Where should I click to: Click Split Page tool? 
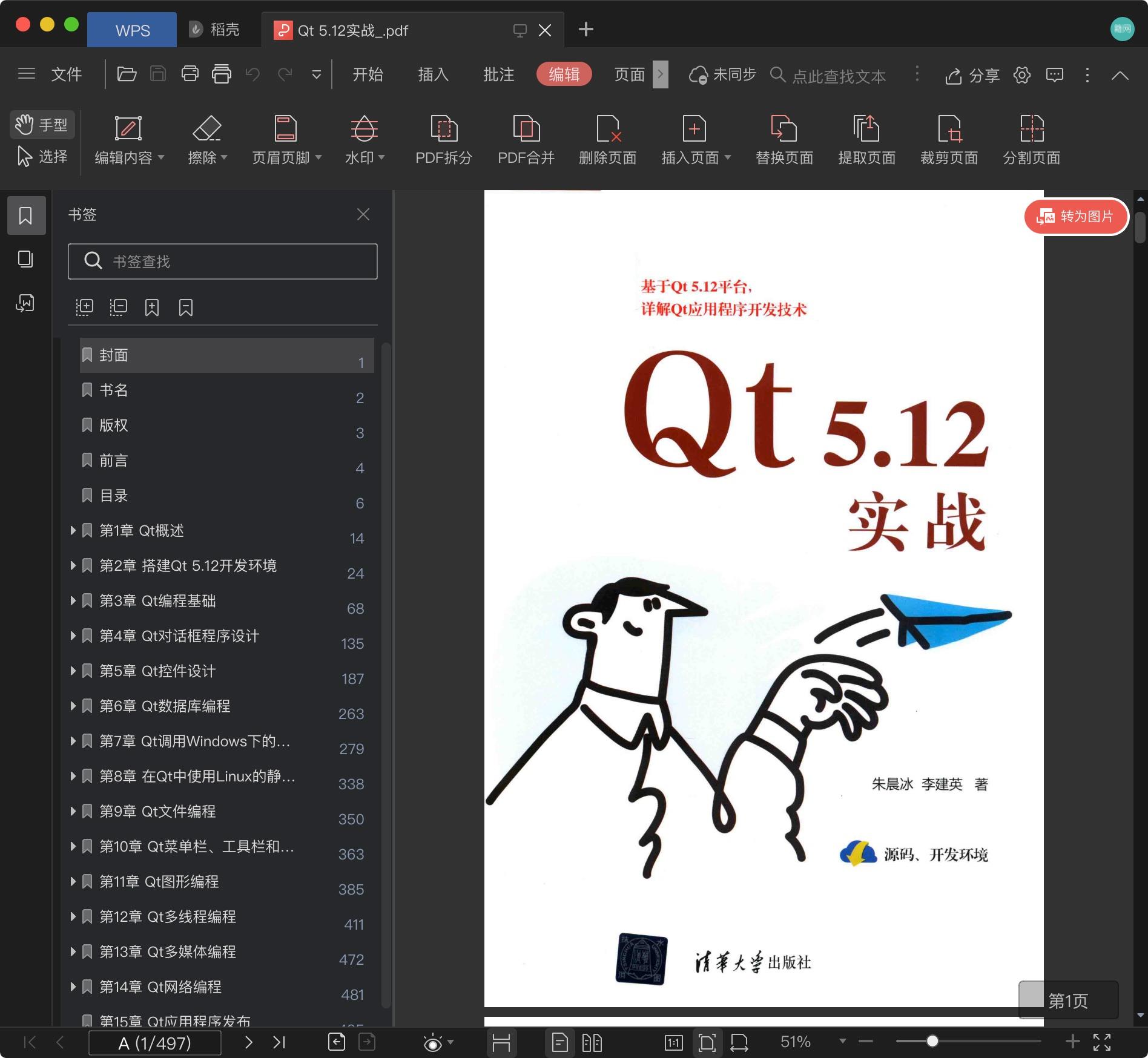[1032, 140]
